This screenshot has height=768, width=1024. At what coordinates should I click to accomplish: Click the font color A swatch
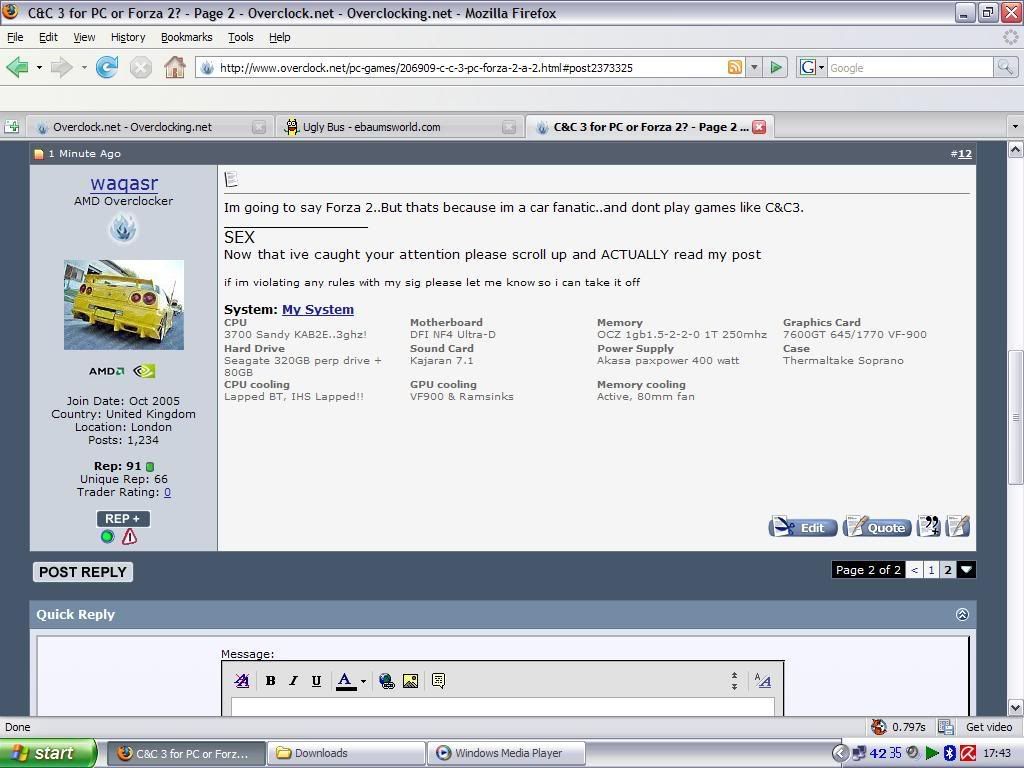coord(345,681)
